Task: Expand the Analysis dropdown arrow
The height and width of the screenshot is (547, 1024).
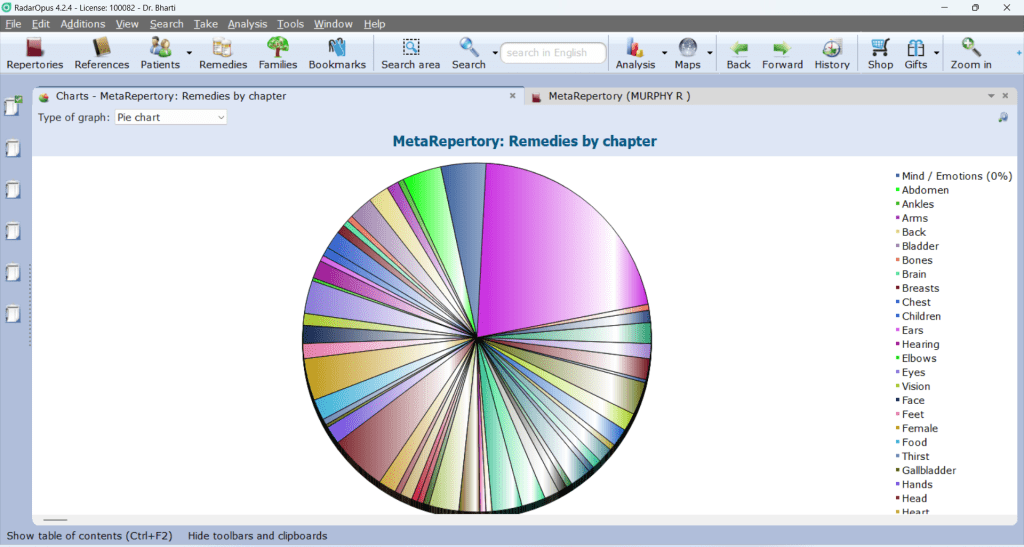Action: 664,53
